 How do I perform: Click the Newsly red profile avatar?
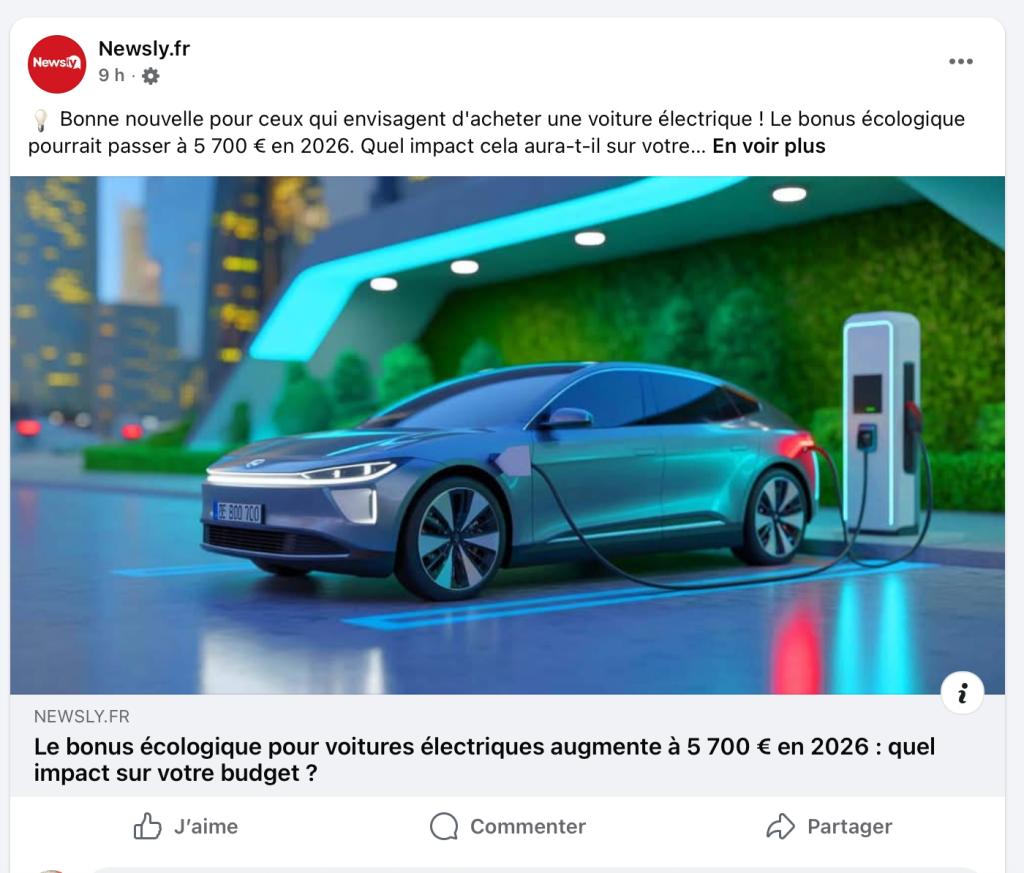point(57,64)
